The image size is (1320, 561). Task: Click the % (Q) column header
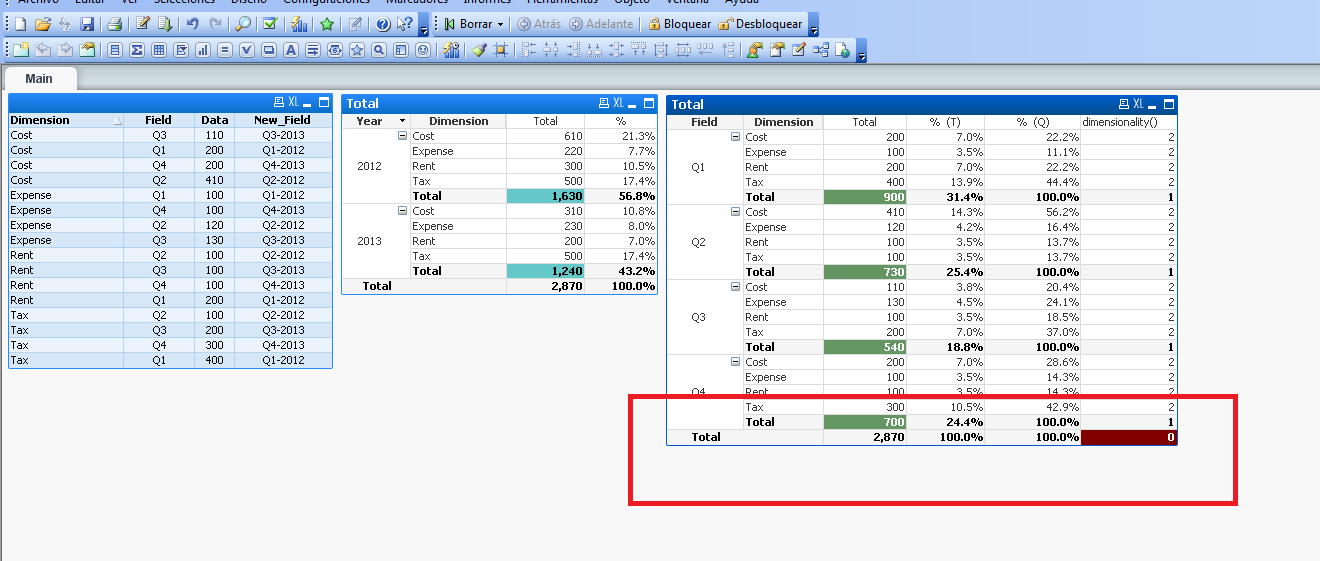1033,122
